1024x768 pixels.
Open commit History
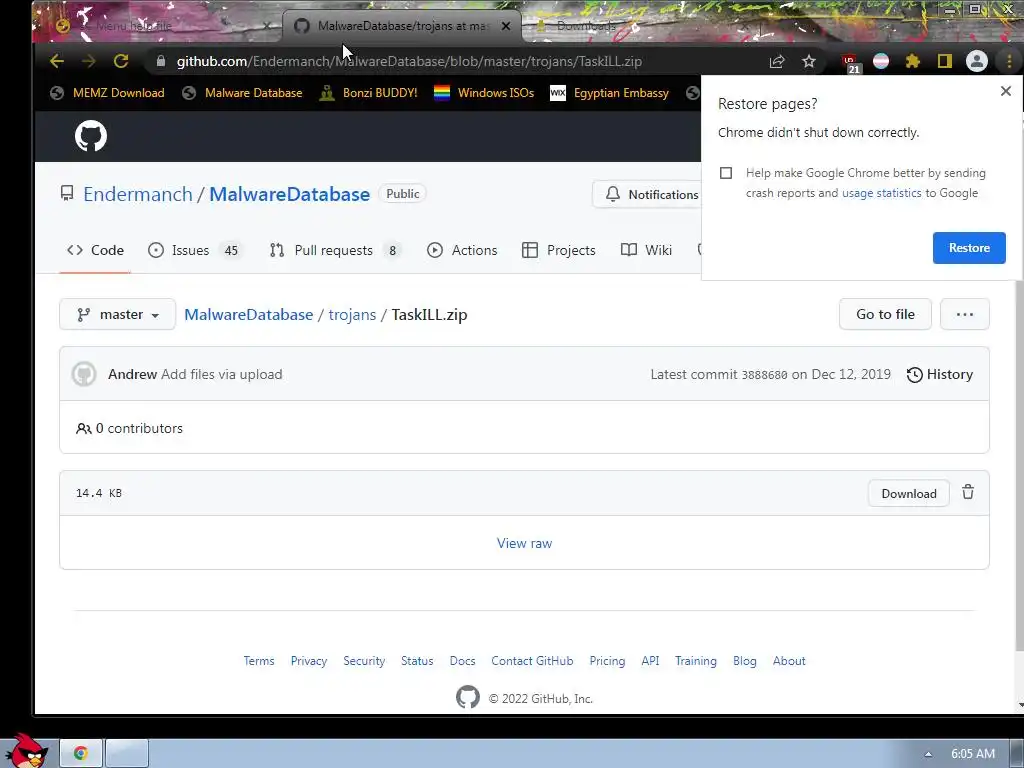point(940,374)
